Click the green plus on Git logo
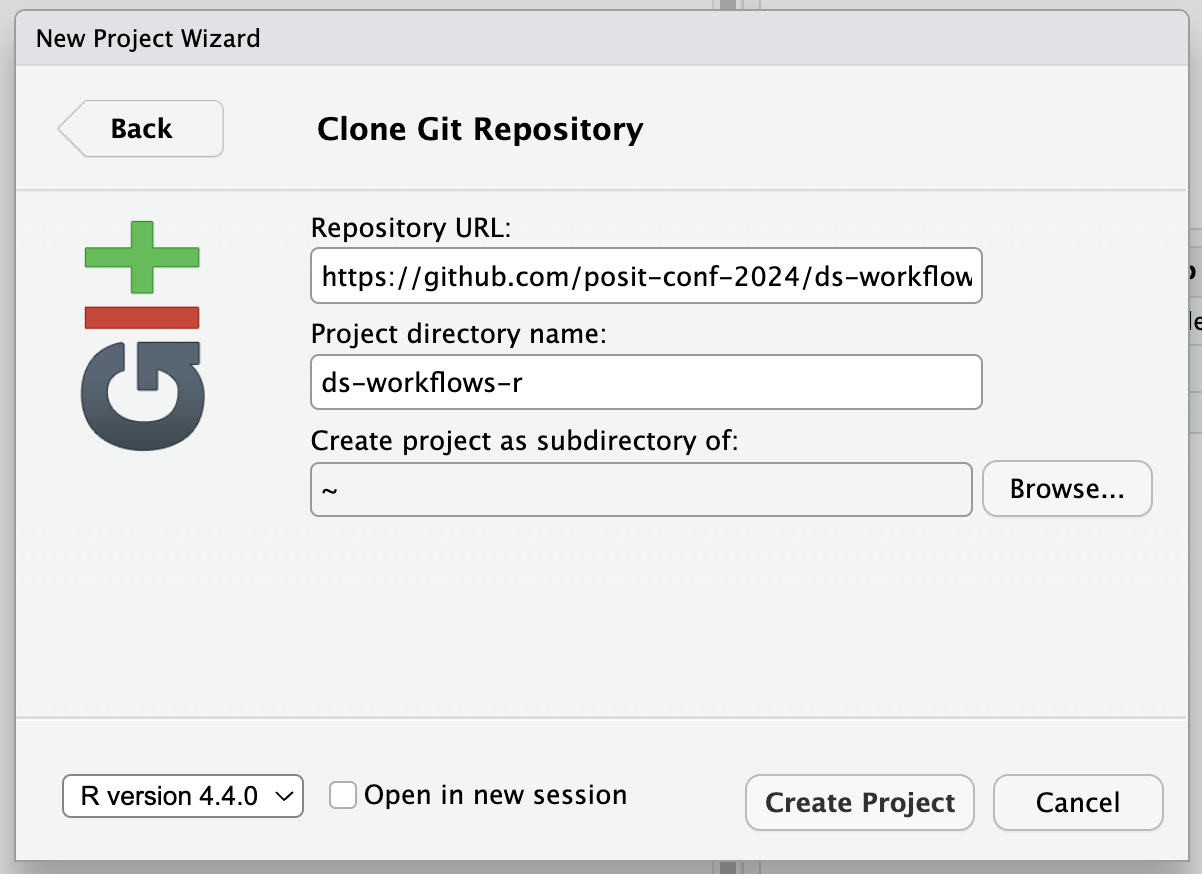This screenshot has height=874, width=1202. pyautogui.click(x=142, y=257)
